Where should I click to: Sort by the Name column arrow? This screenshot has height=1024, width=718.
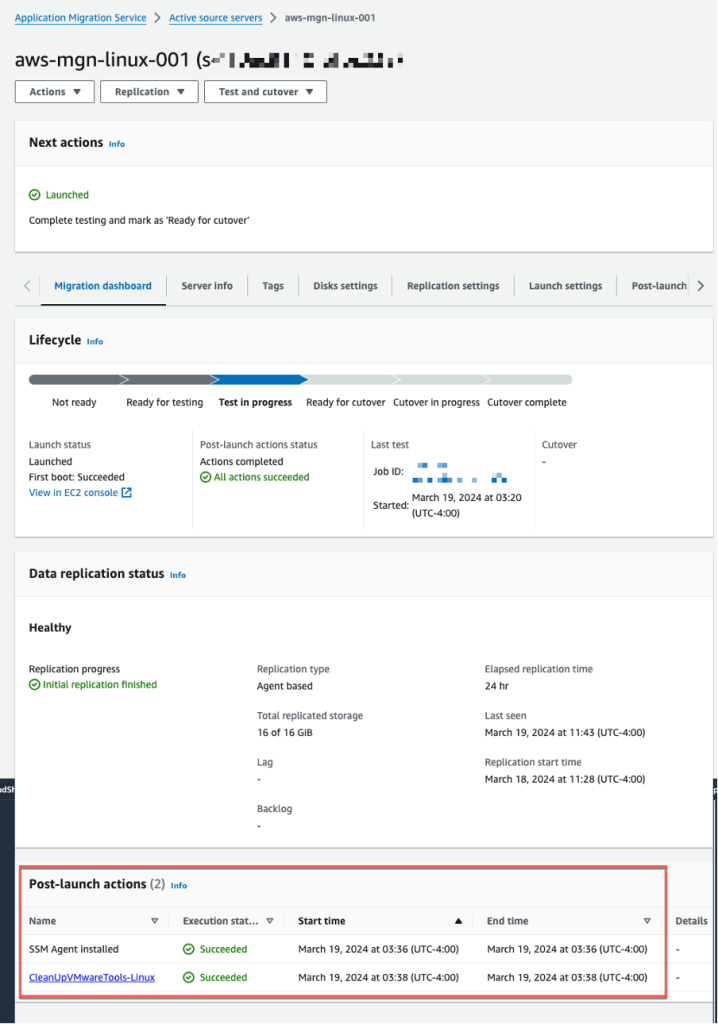click(x=155, y=921)
